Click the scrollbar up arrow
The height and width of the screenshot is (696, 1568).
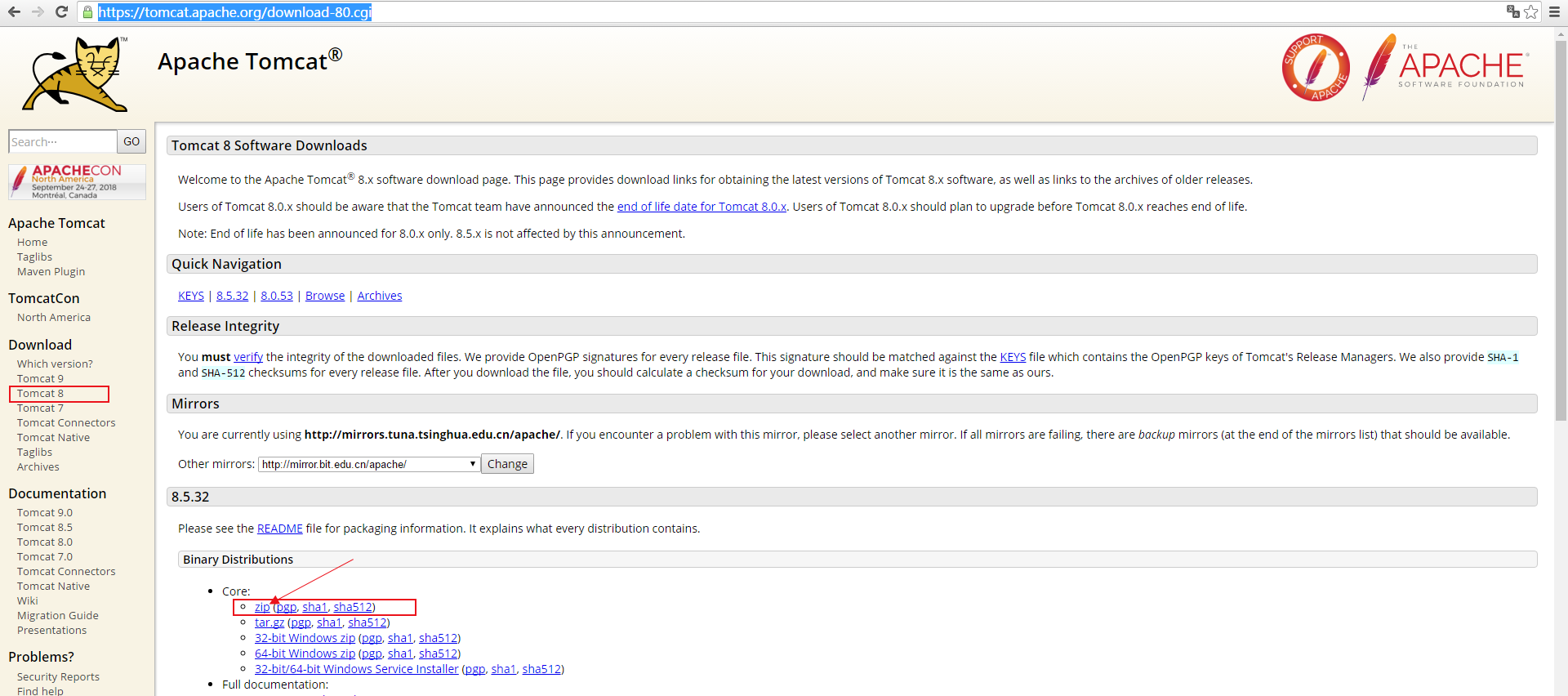(1561, 33)
